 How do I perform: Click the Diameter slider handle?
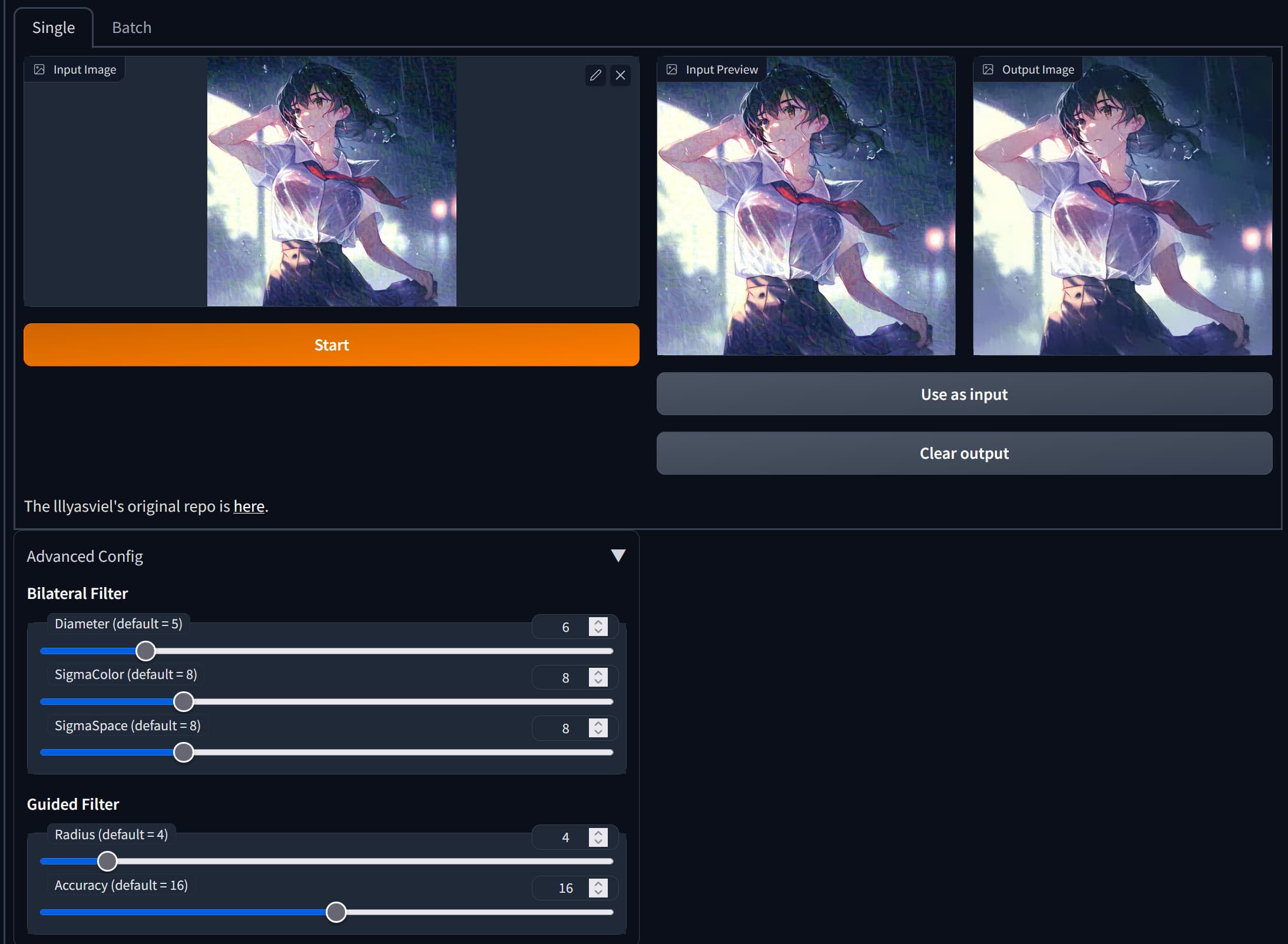coord(145,651)
